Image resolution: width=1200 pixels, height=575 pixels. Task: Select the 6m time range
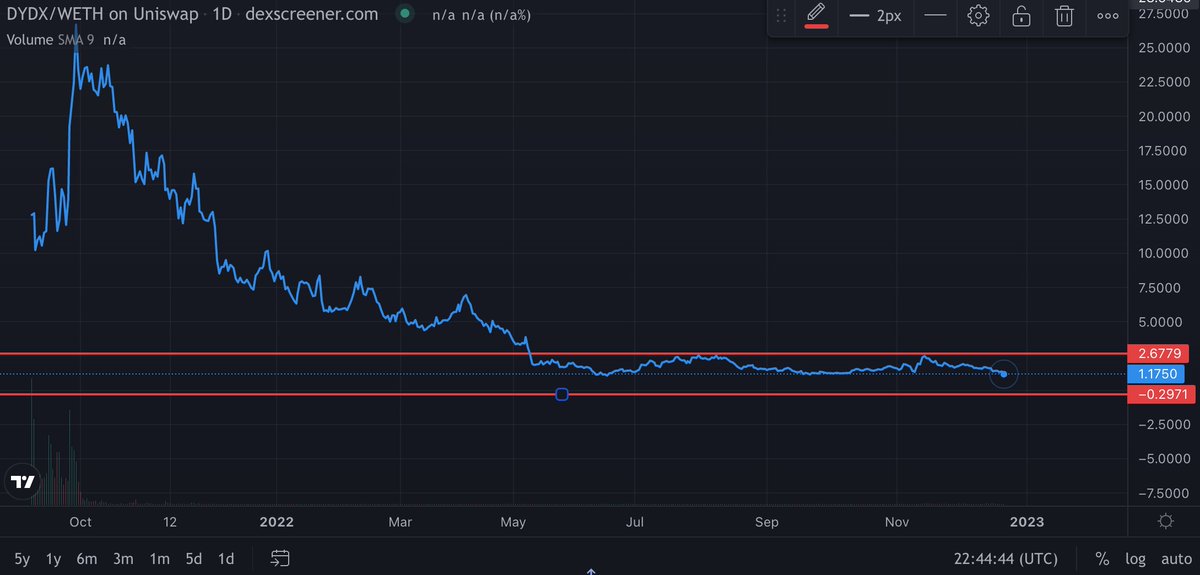88,558
